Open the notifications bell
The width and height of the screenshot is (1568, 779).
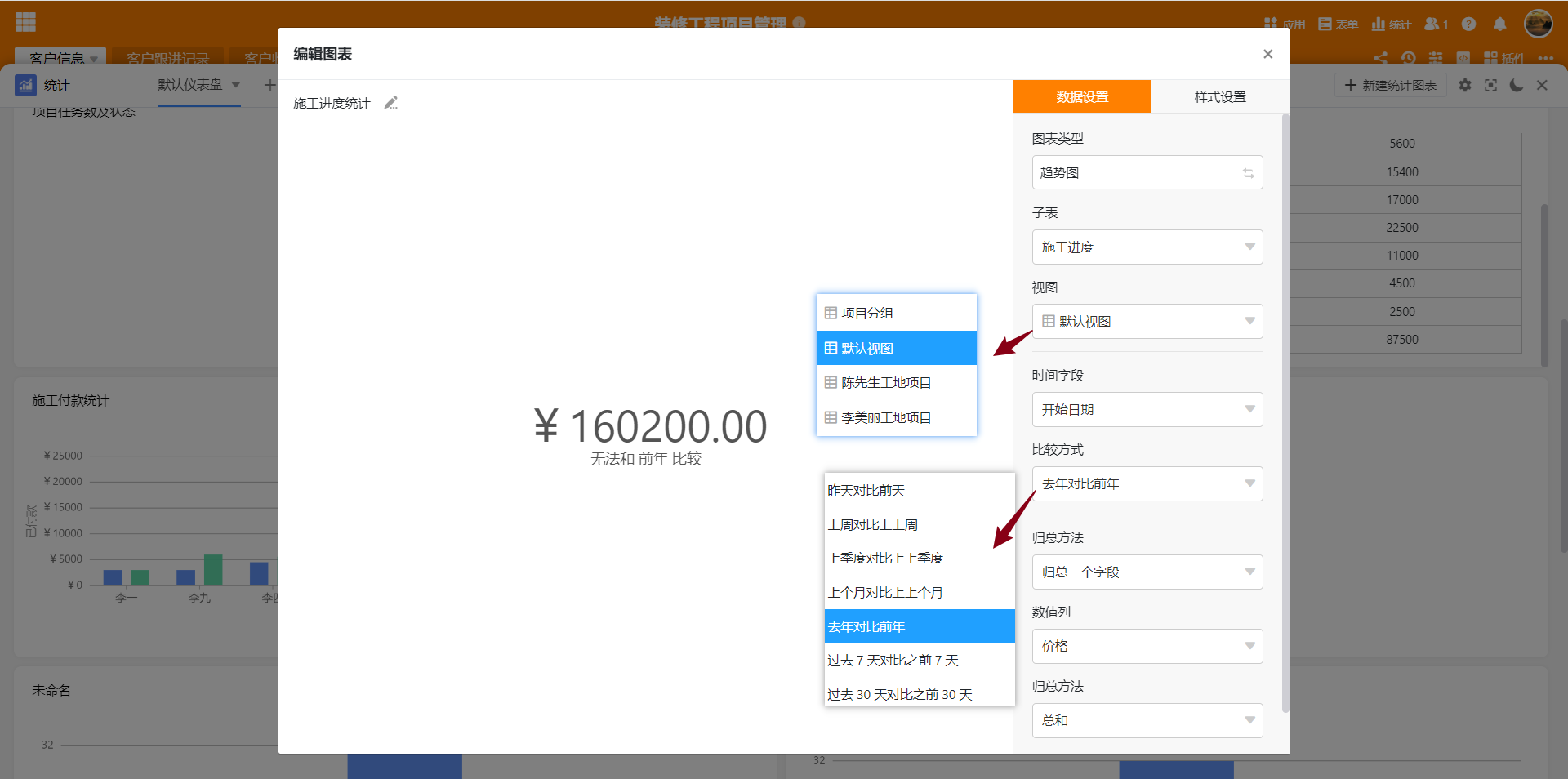pyautogui.click(x=1499, y=24)
